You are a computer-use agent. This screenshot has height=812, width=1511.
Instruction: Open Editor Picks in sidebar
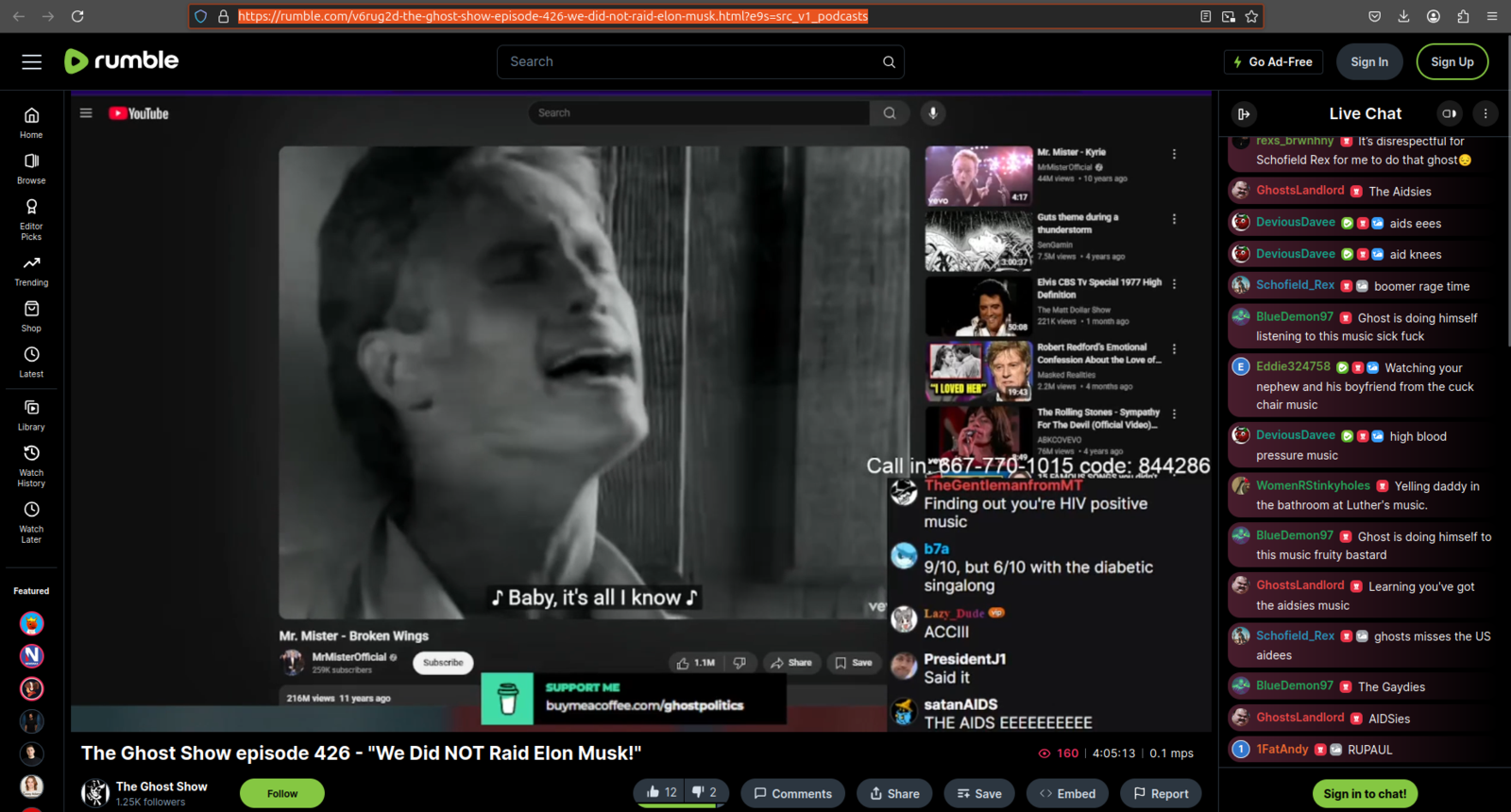[31, 219]
